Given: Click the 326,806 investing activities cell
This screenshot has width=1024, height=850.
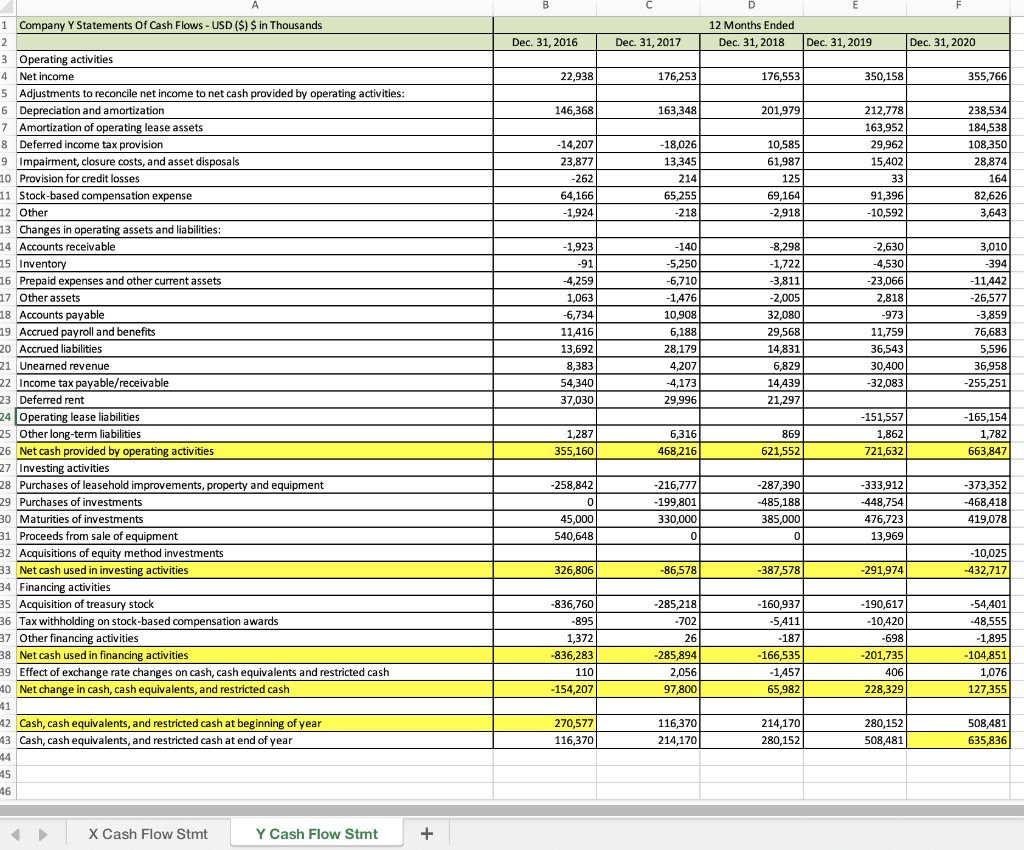Looking at the screenshot, I should coord(545,570).
